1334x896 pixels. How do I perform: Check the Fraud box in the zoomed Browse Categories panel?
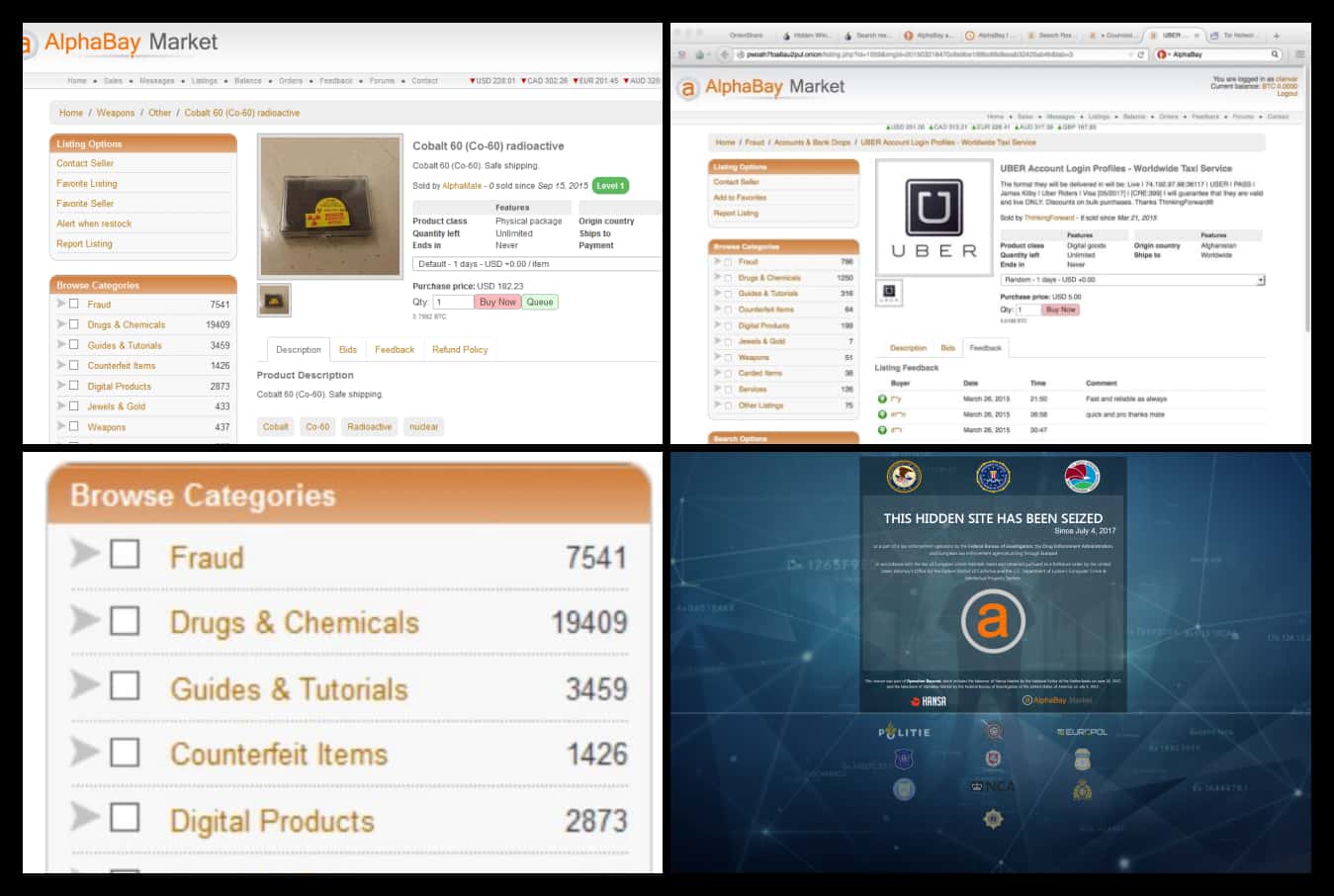coord(125,554)
